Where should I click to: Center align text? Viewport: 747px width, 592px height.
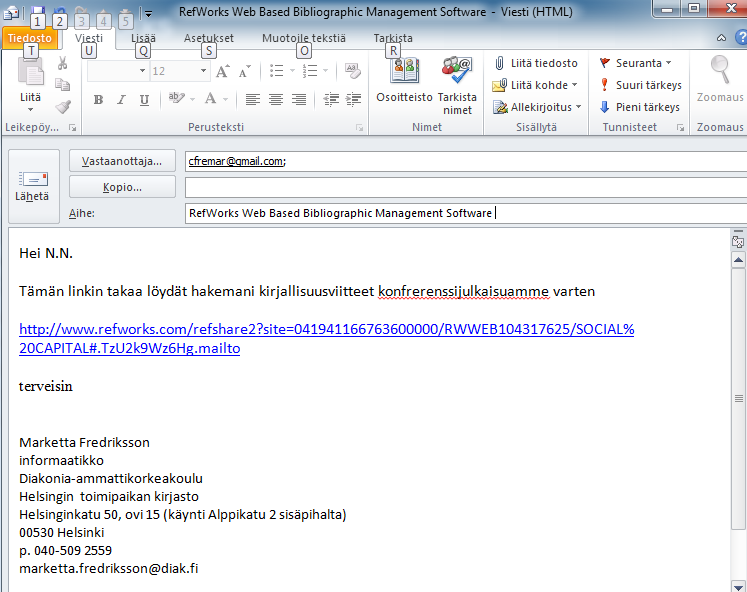[275, 99]
